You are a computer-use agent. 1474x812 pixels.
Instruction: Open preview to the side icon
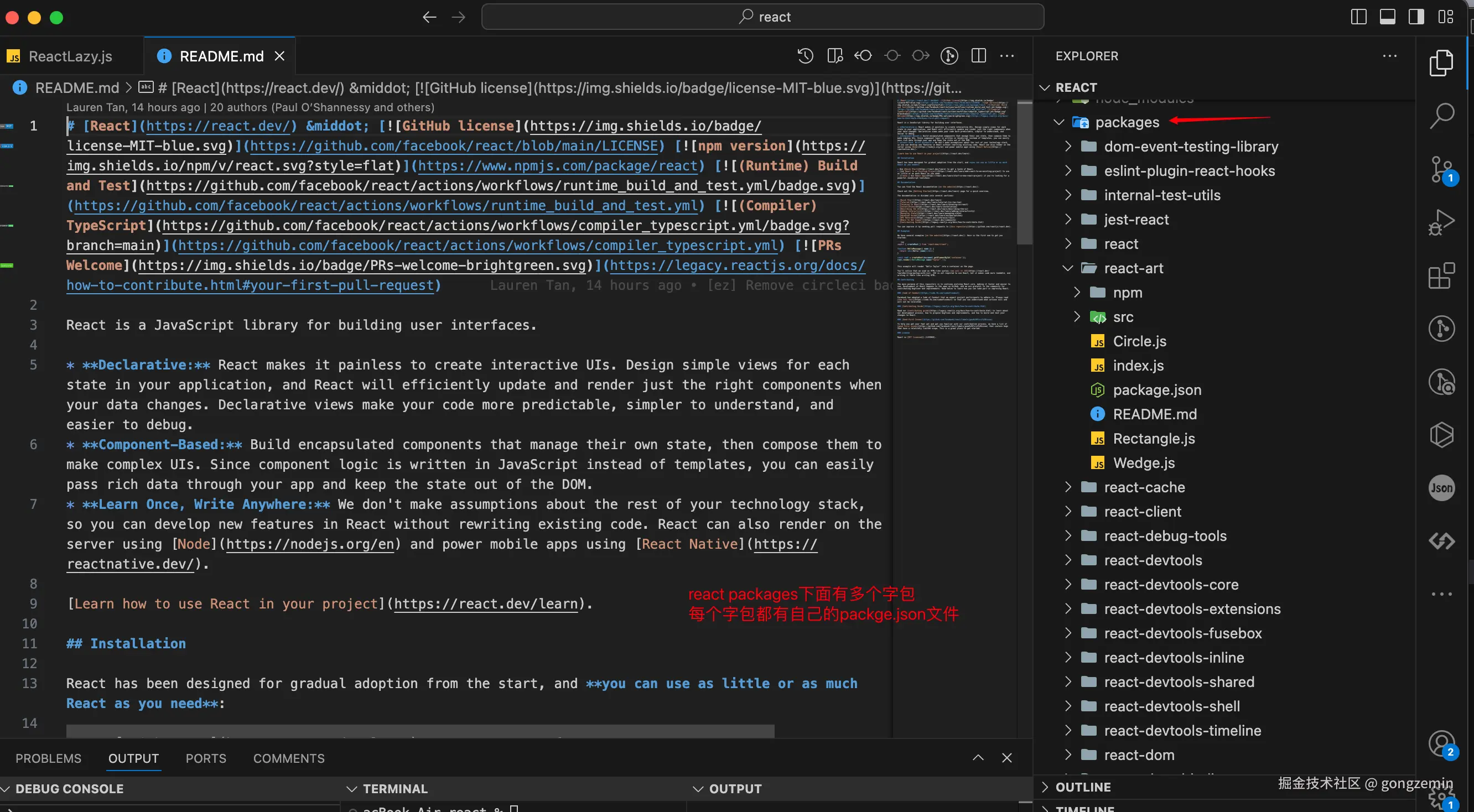pos(835,56)
